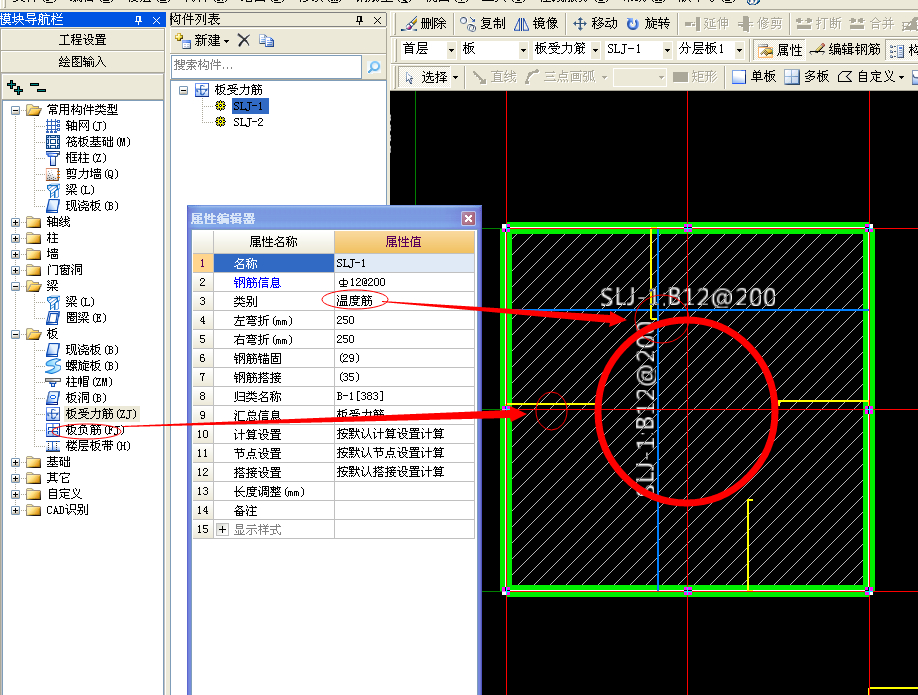Click the 计算设置 value cell
The image size is (918, 695).
tap(405, 434)
